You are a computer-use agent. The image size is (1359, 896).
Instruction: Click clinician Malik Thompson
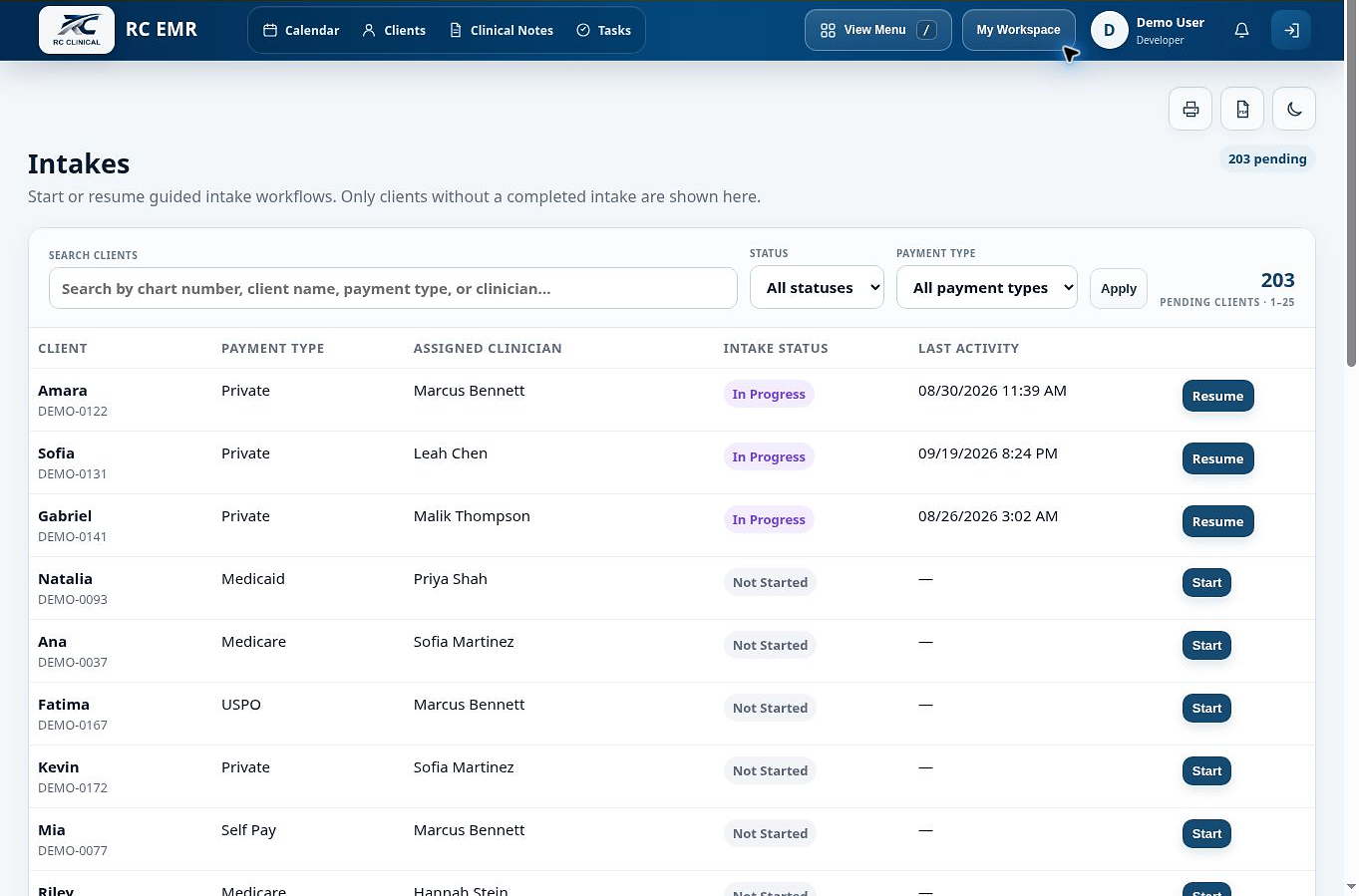click(472, 516)
